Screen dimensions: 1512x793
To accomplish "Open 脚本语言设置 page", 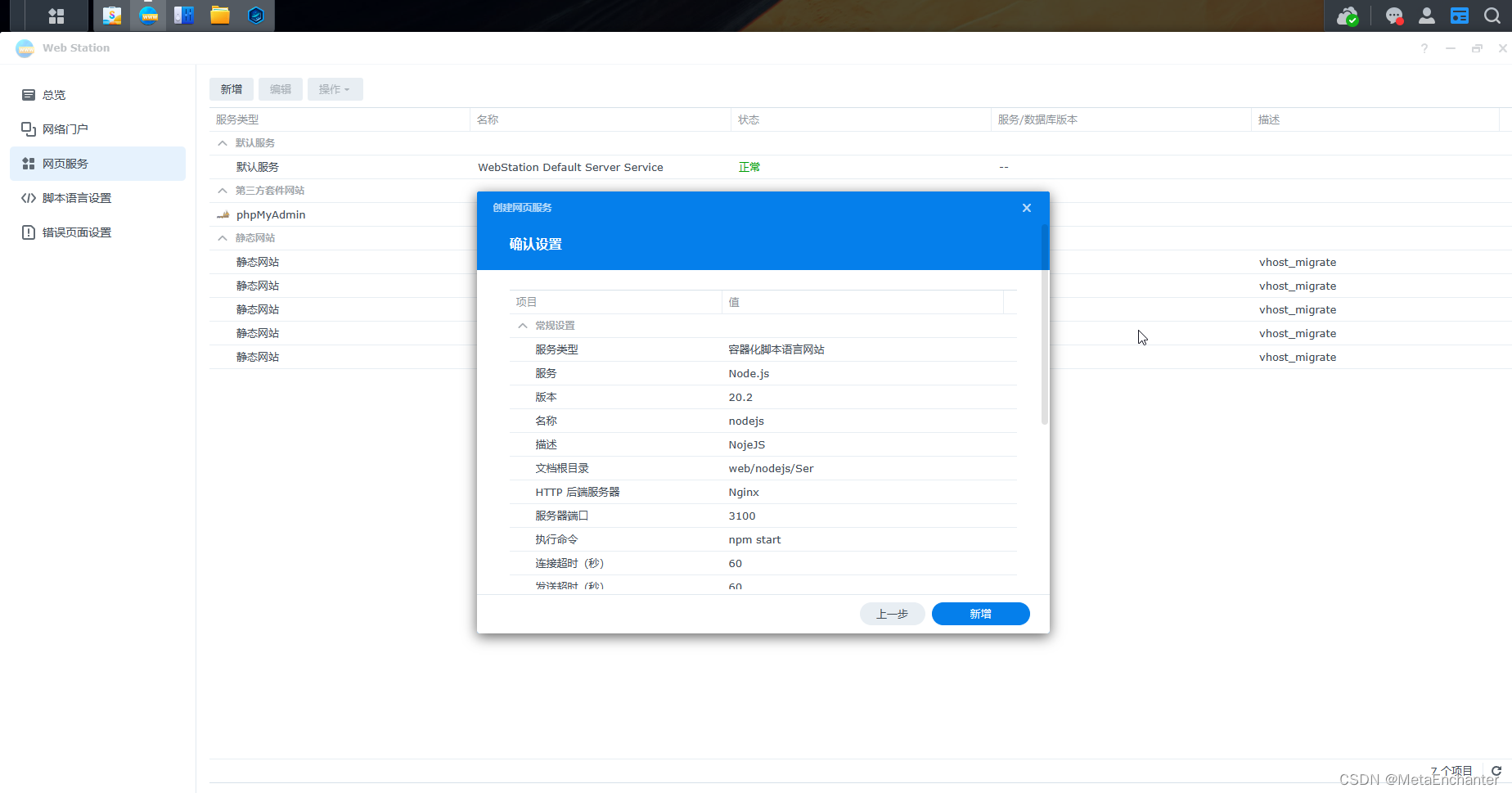I will tap(97, 198).
